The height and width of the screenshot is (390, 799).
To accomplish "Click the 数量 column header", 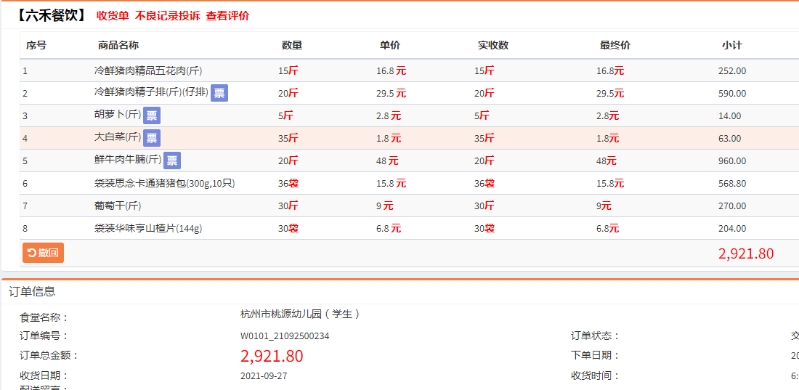I will click(x=292, y=45).
